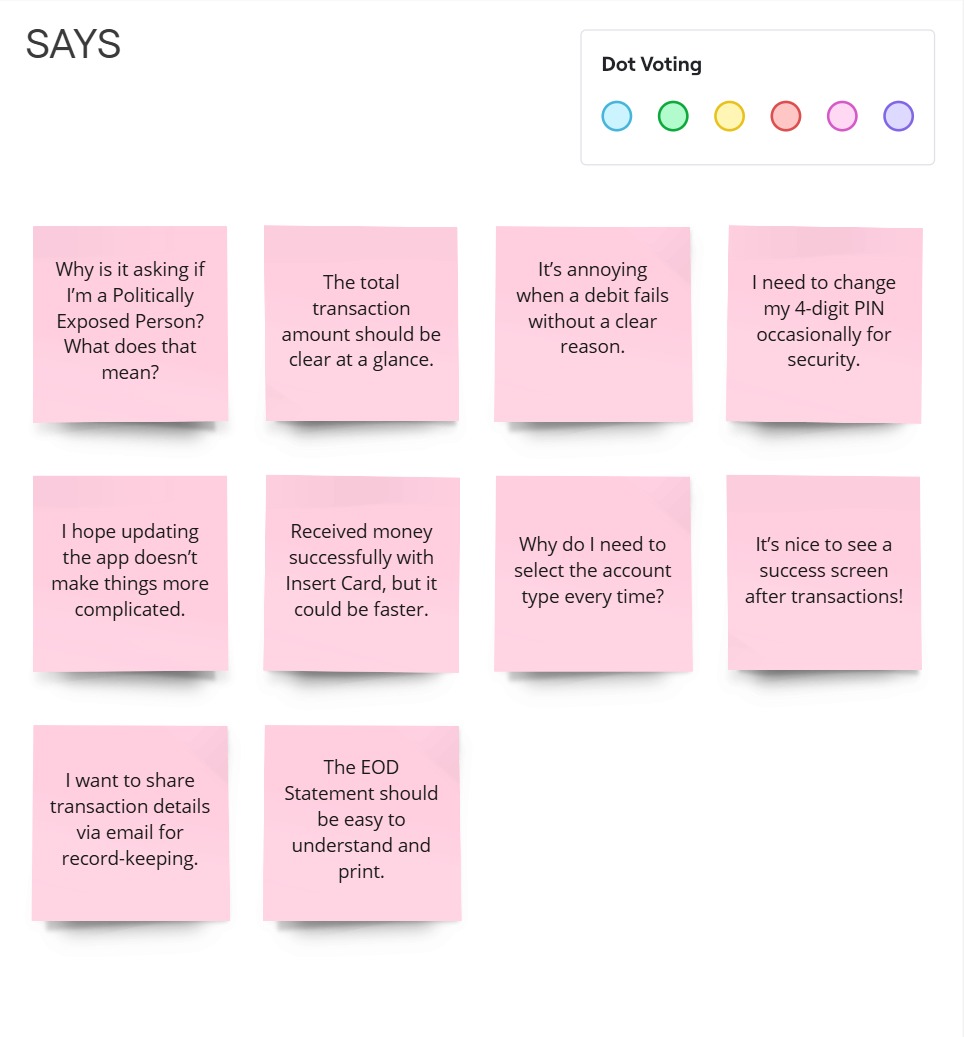The height and width of the screenshot is (1037, 964).
Task: Pick the purple voting dot
Action: [898, 116]
